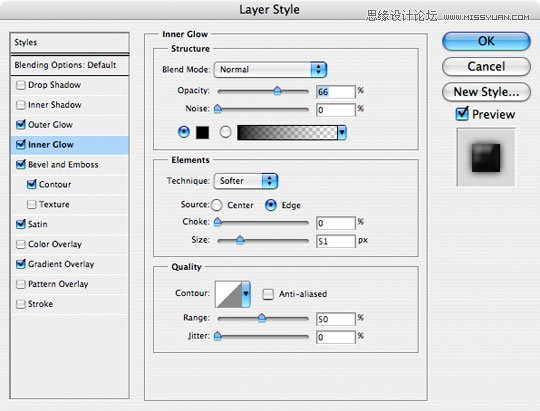Expand the Contour picker arrow
The image size is (540, 411).
coord(246,294)
